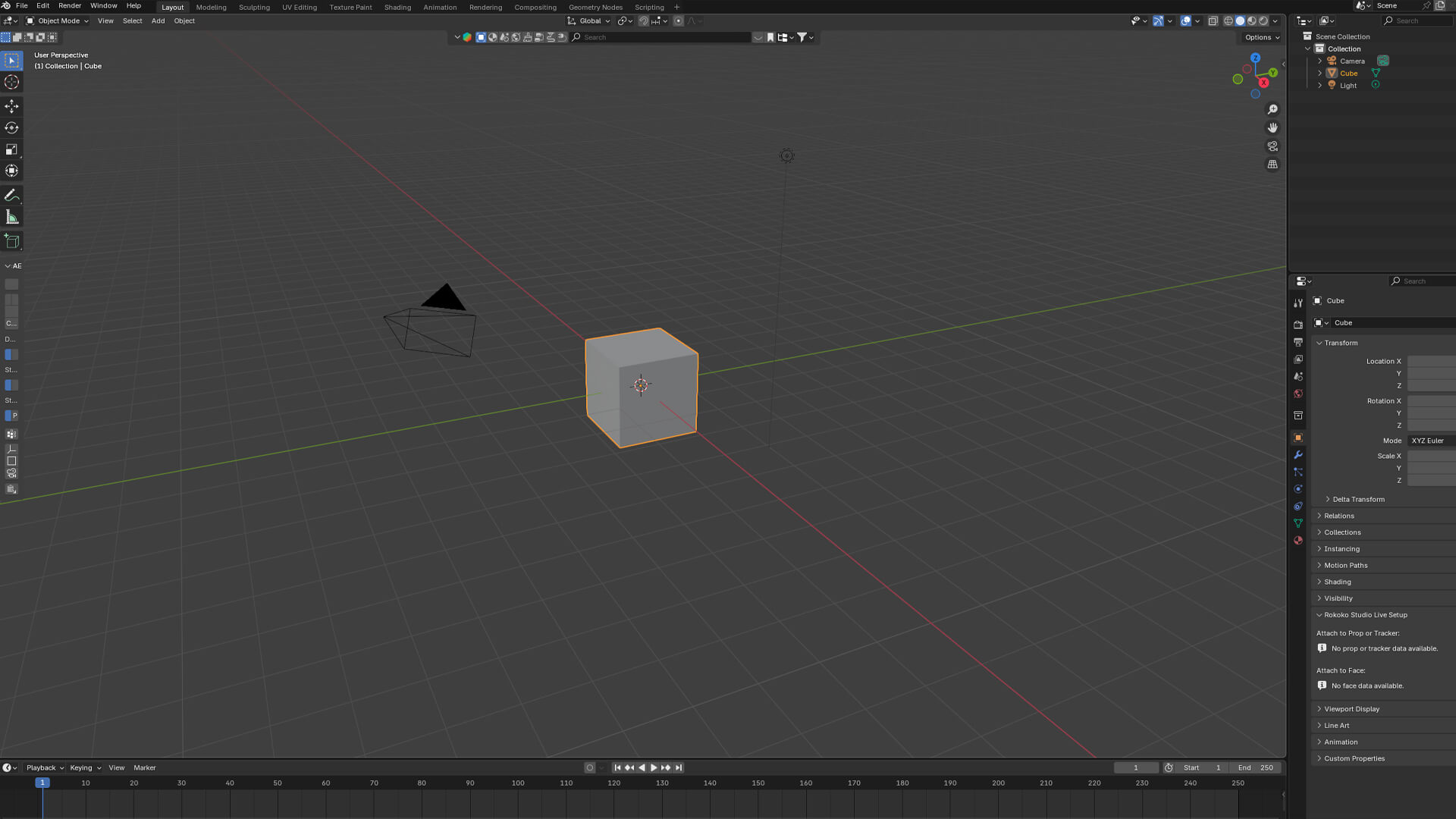Toggle snapping magnet button
The height and width of the screenshot is (819, 1456).
pyautogui.click(x=643, y=21)
